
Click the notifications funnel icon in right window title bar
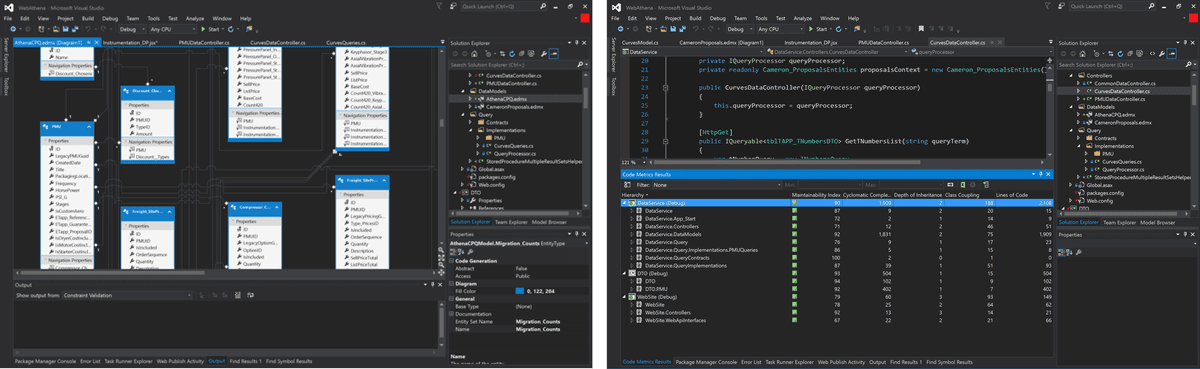(1047, 6)
